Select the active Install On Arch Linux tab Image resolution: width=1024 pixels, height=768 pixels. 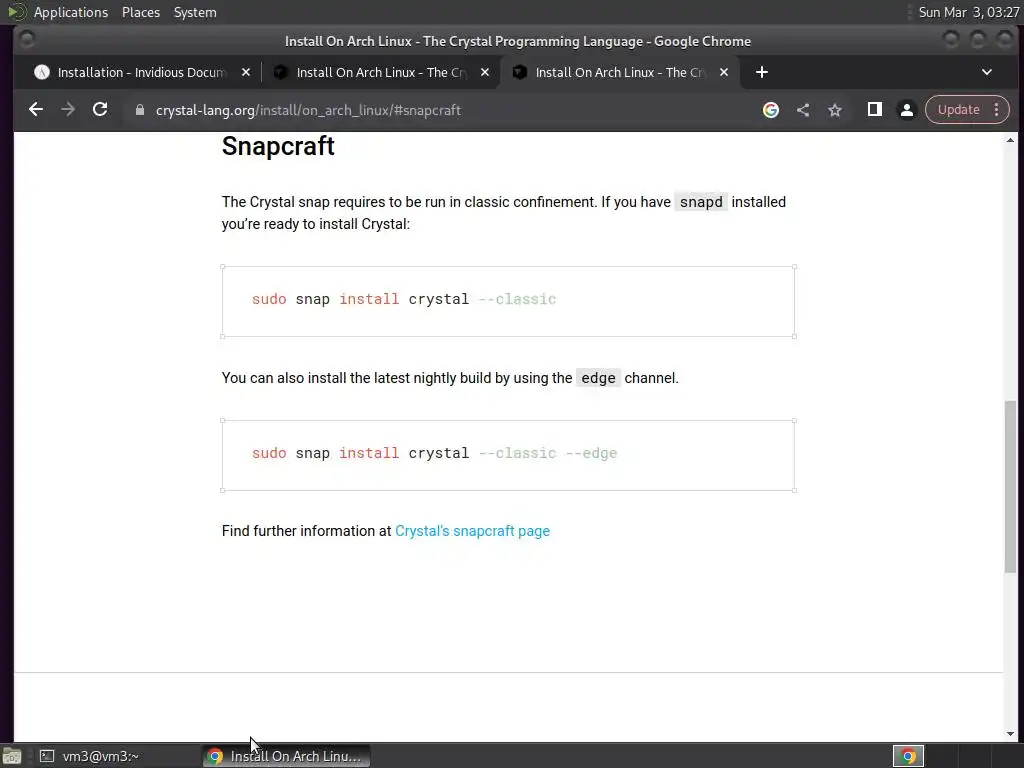pyautogui.click(x=620, y=72)
